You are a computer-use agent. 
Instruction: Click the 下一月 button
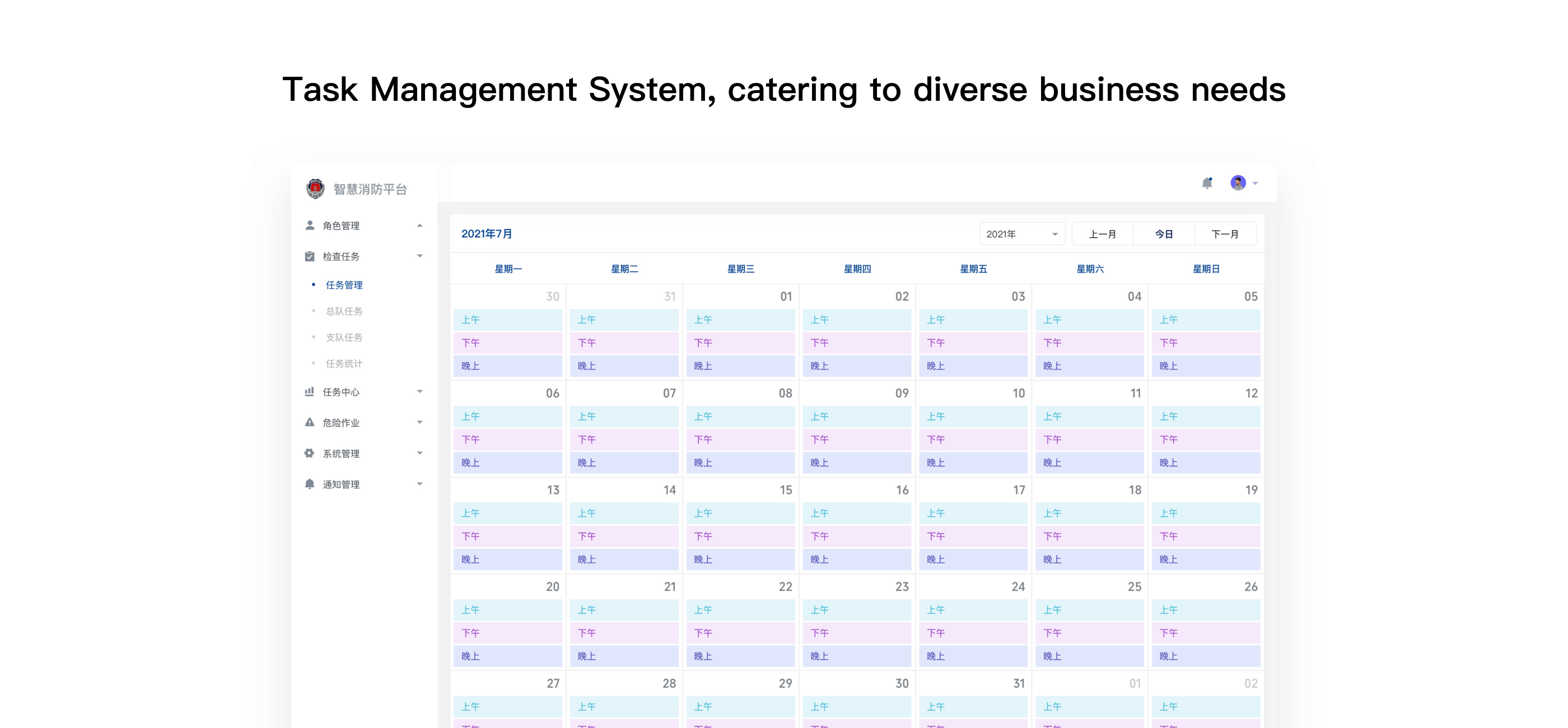(1226, 234)
